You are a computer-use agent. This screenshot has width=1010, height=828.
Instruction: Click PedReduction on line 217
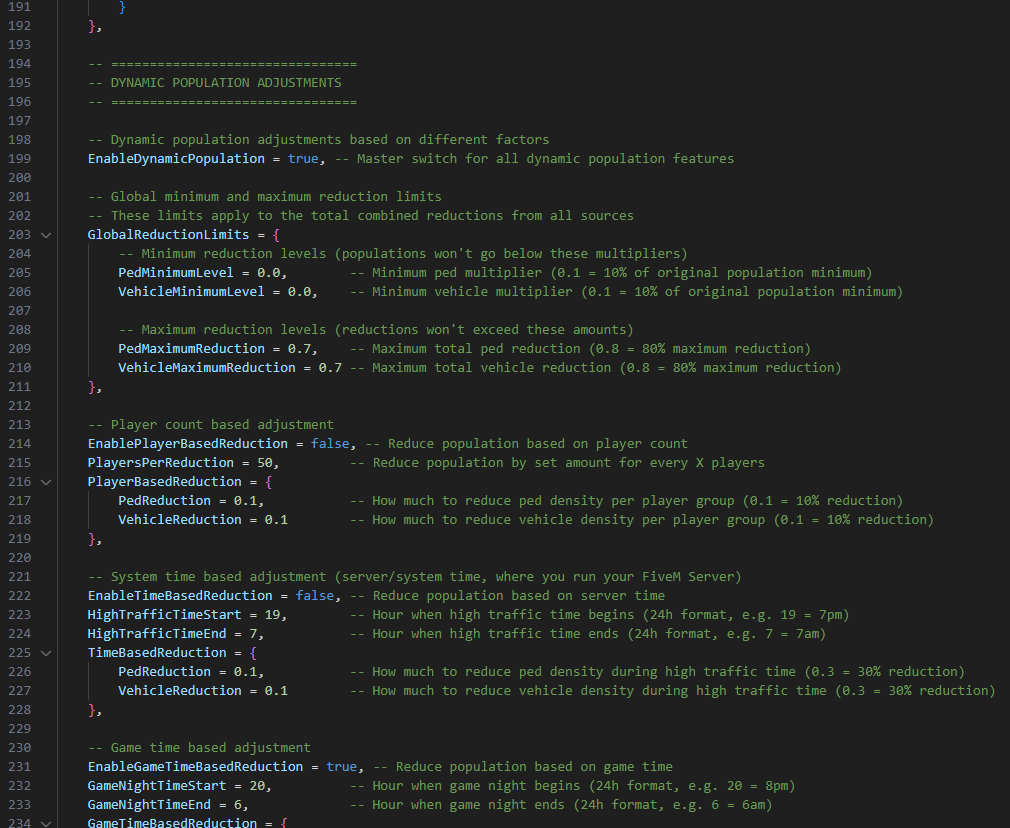164,501
